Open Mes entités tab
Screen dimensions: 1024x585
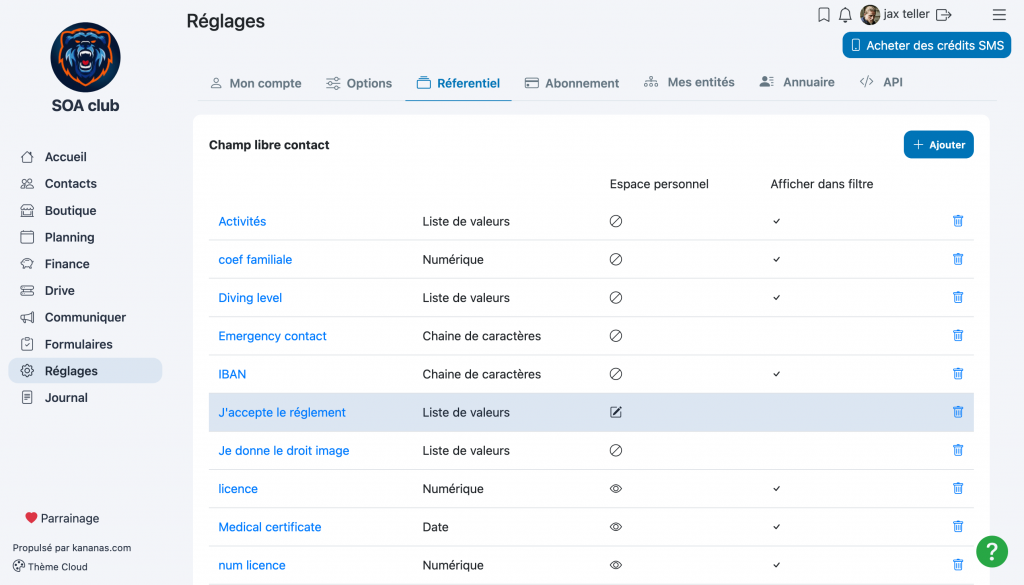click(689, 82)
